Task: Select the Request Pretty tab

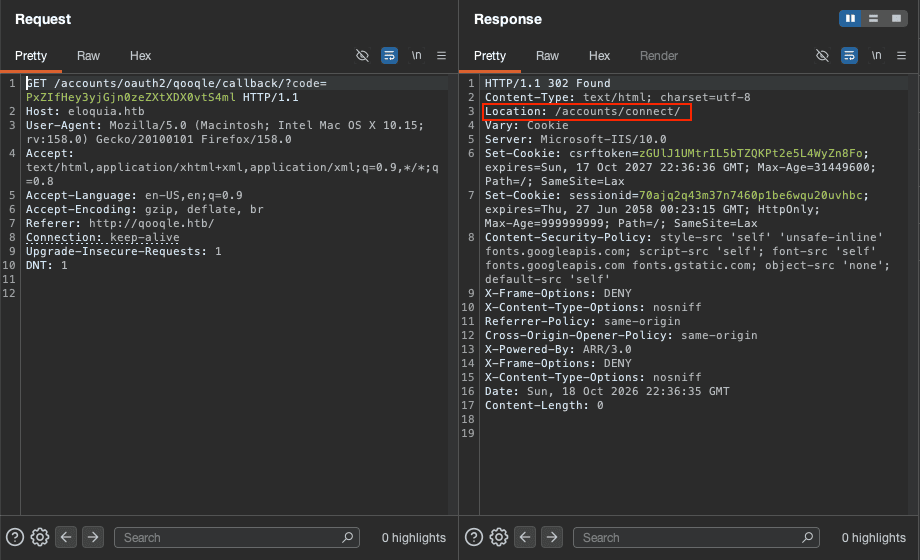Action: 31,56
